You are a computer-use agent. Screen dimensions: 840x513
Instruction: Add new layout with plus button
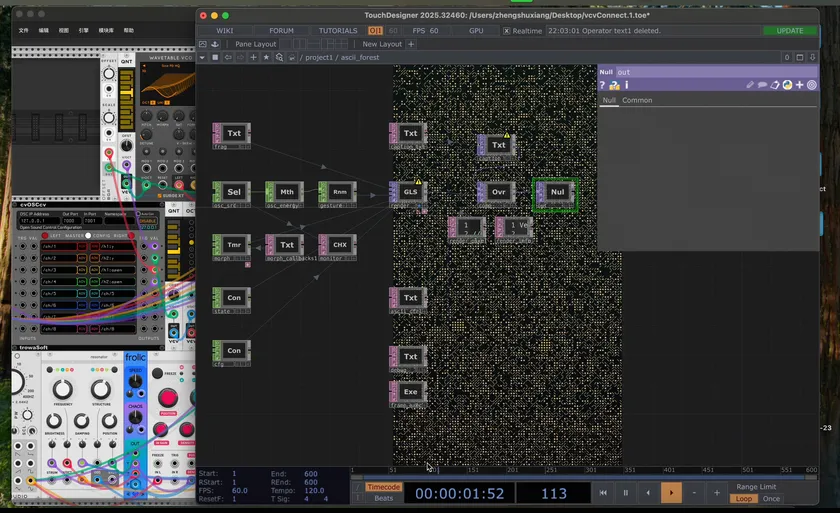(x=411, y=44)
